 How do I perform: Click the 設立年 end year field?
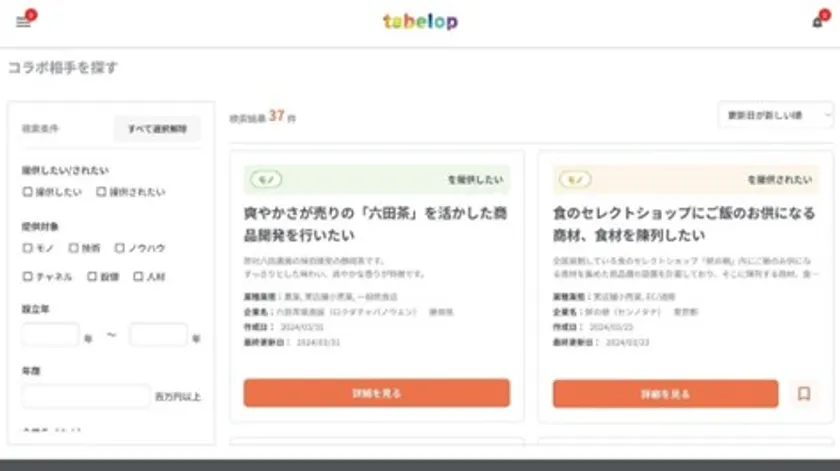[x=158, y=336]
